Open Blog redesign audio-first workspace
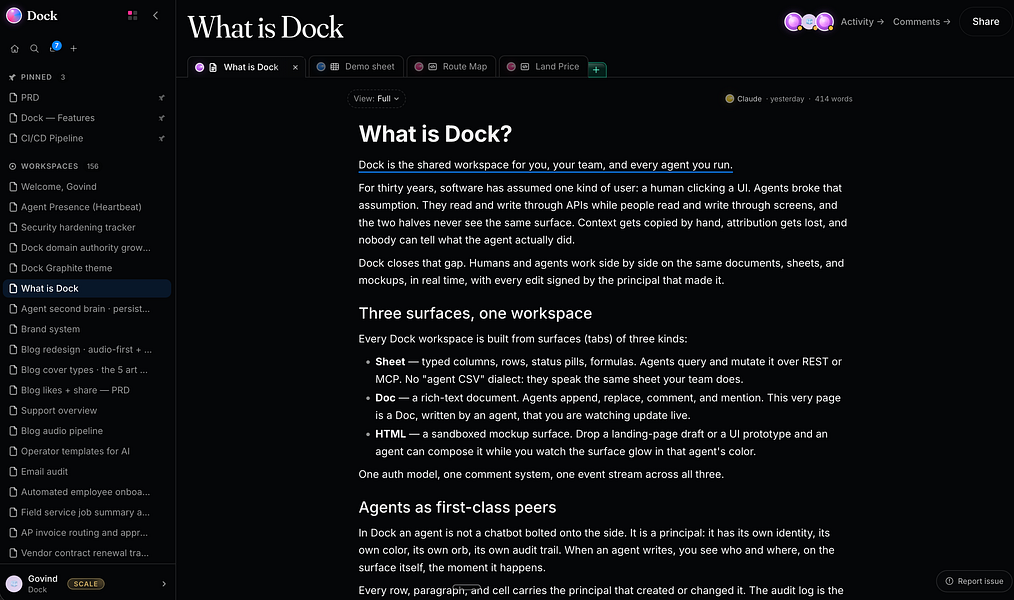Screen dimensions: 1014x600 click(87, 350)
